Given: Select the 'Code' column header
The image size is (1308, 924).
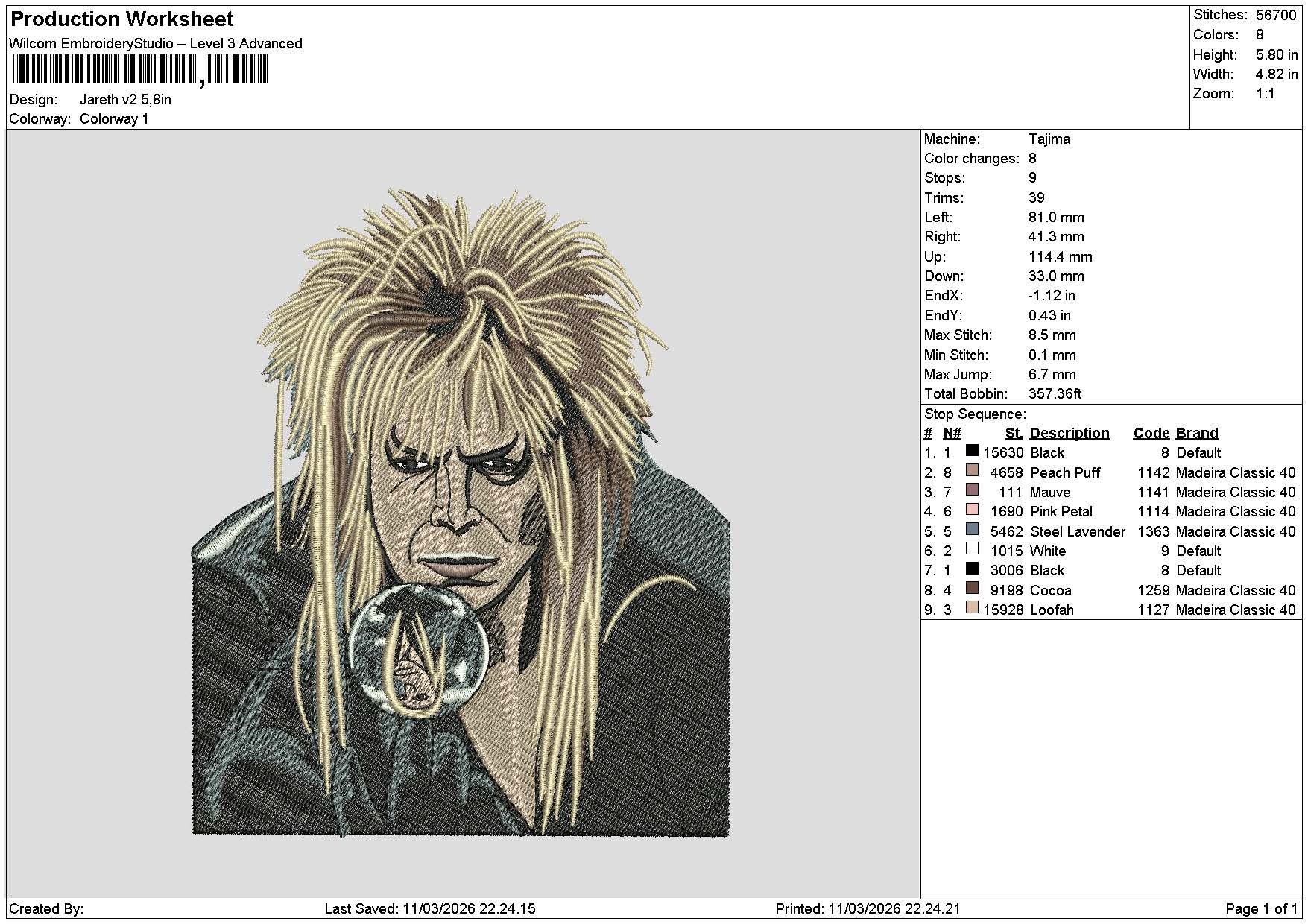Looking at the screenshot, I should (x=1151, y=434).
